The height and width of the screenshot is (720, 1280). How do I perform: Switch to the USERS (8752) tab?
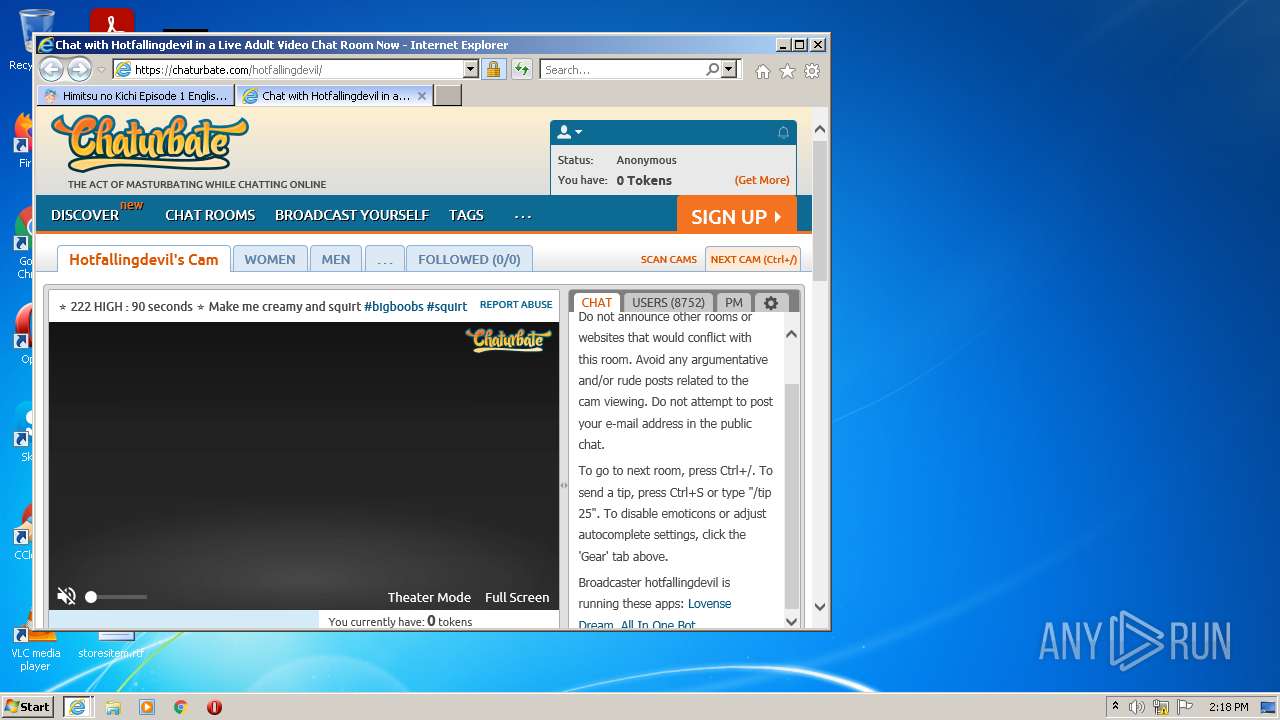[x=668, y=302]
